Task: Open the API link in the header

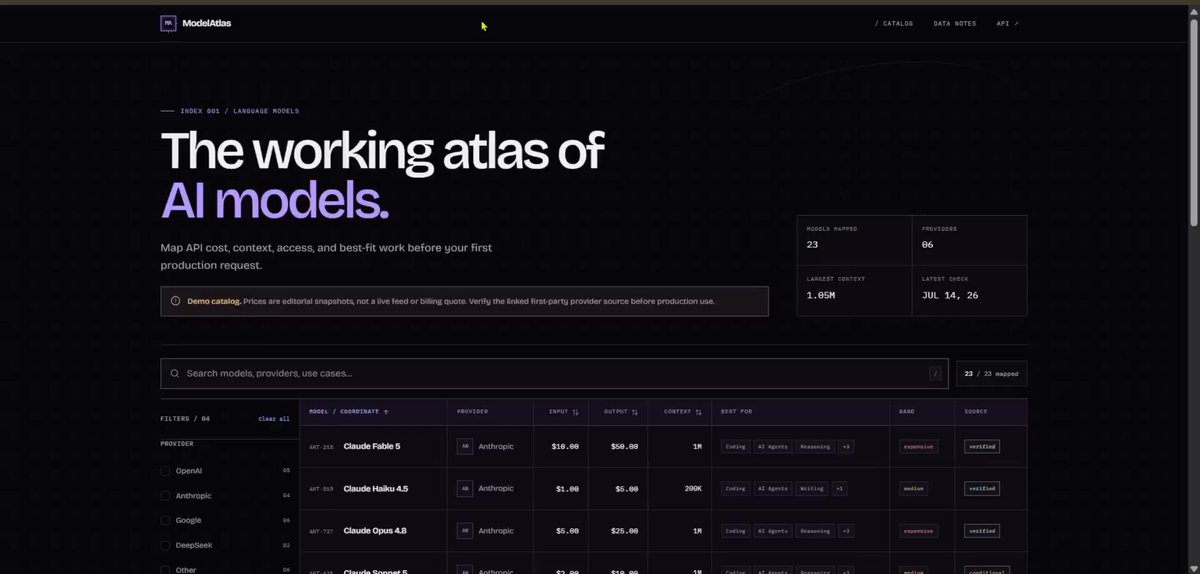Action: [x=1008, y=23]
